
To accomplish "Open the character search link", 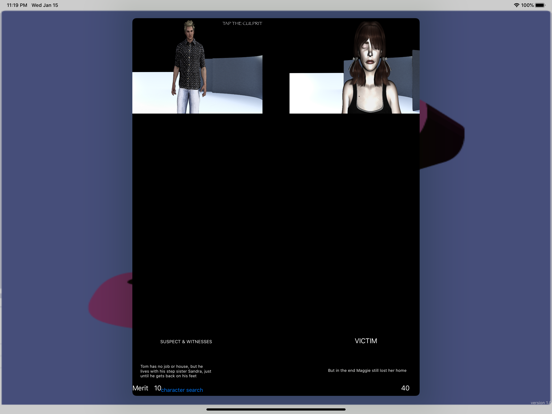I will click(x=182, y=390).
